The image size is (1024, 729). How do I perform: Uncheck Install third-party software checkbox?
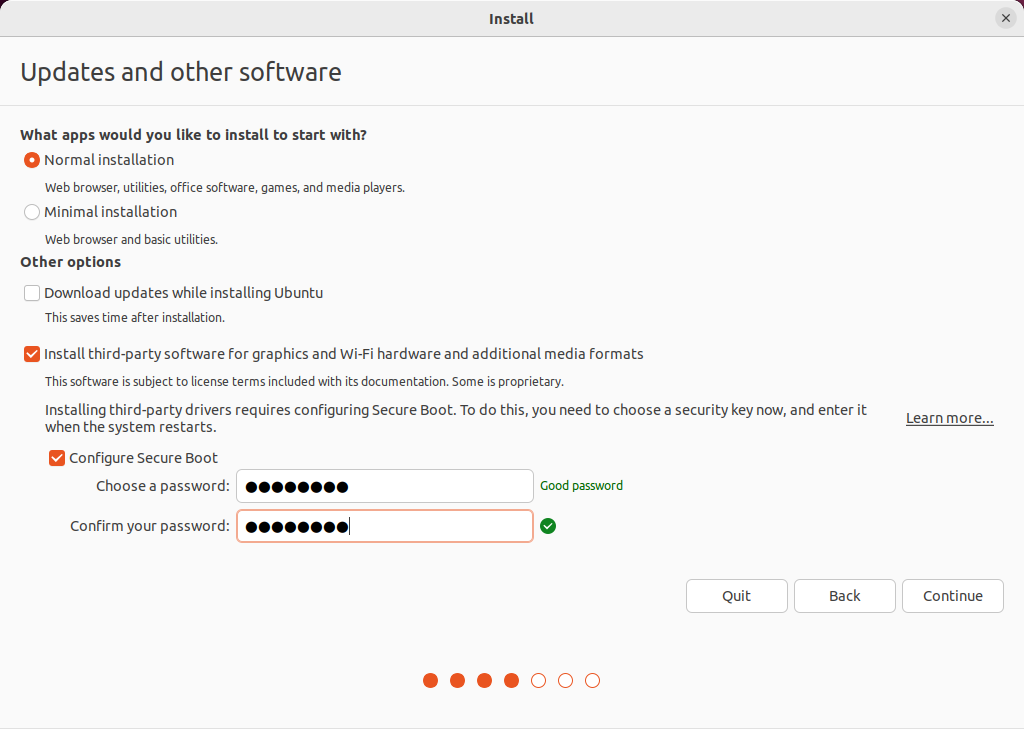tap(32, 354)
